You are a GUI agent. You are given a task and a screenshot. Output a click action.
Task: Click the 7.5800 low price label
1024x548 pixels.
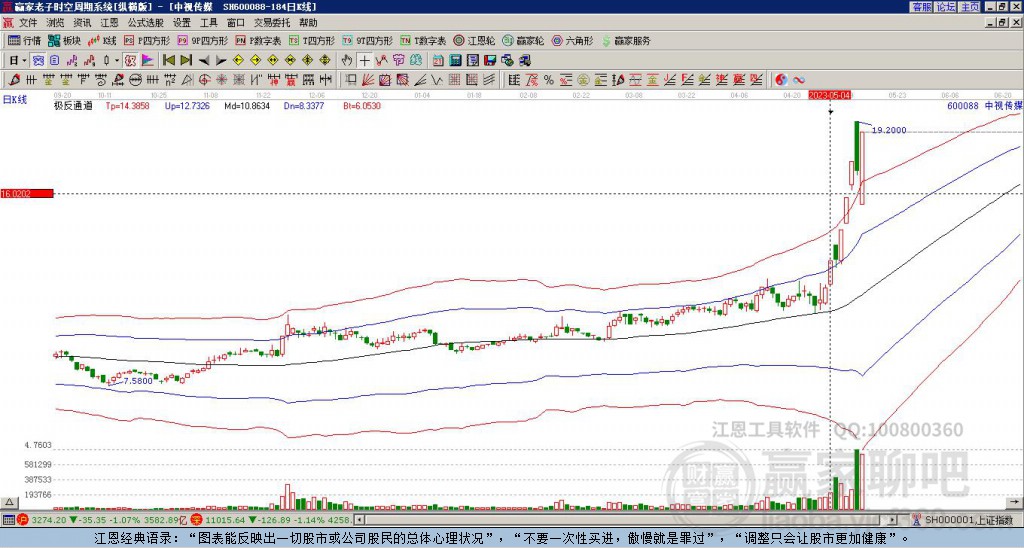click(138, 381)
